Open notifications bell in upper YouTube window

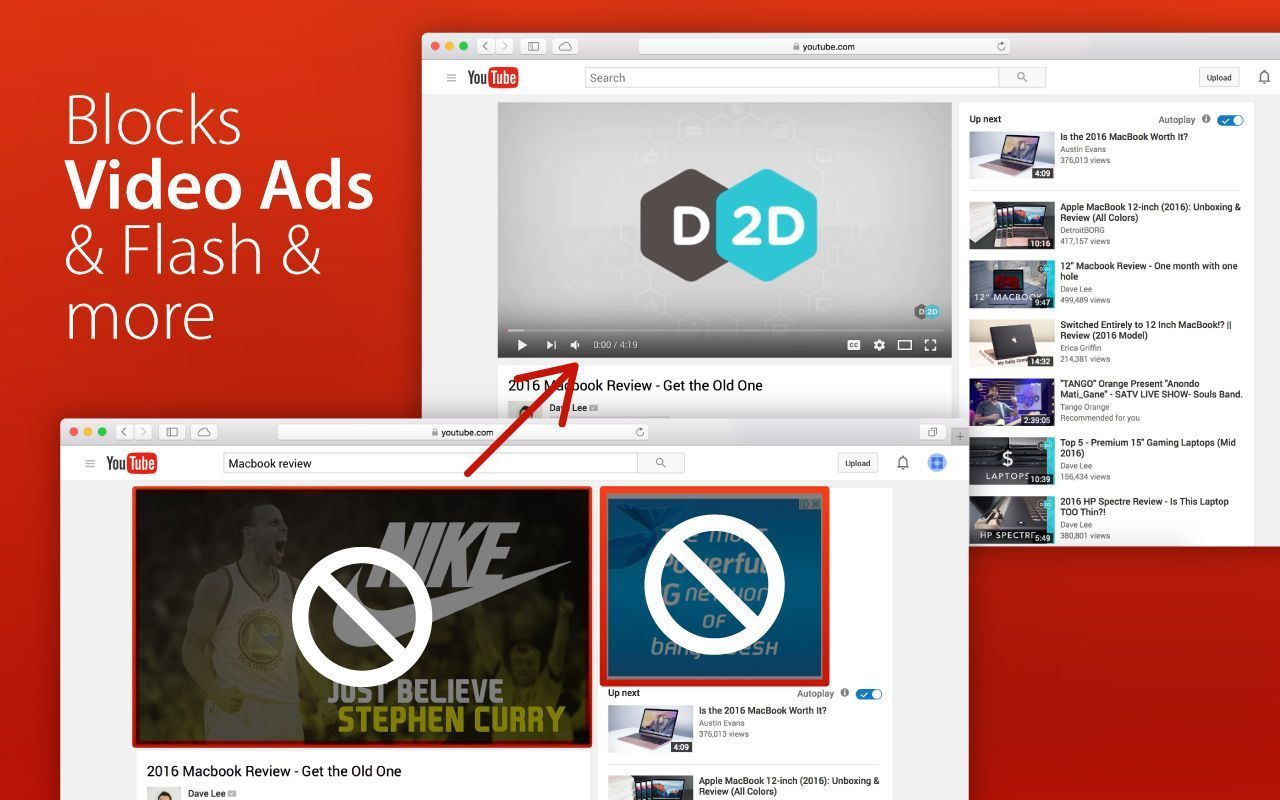pyautogui.click(x=1264, y=77)
